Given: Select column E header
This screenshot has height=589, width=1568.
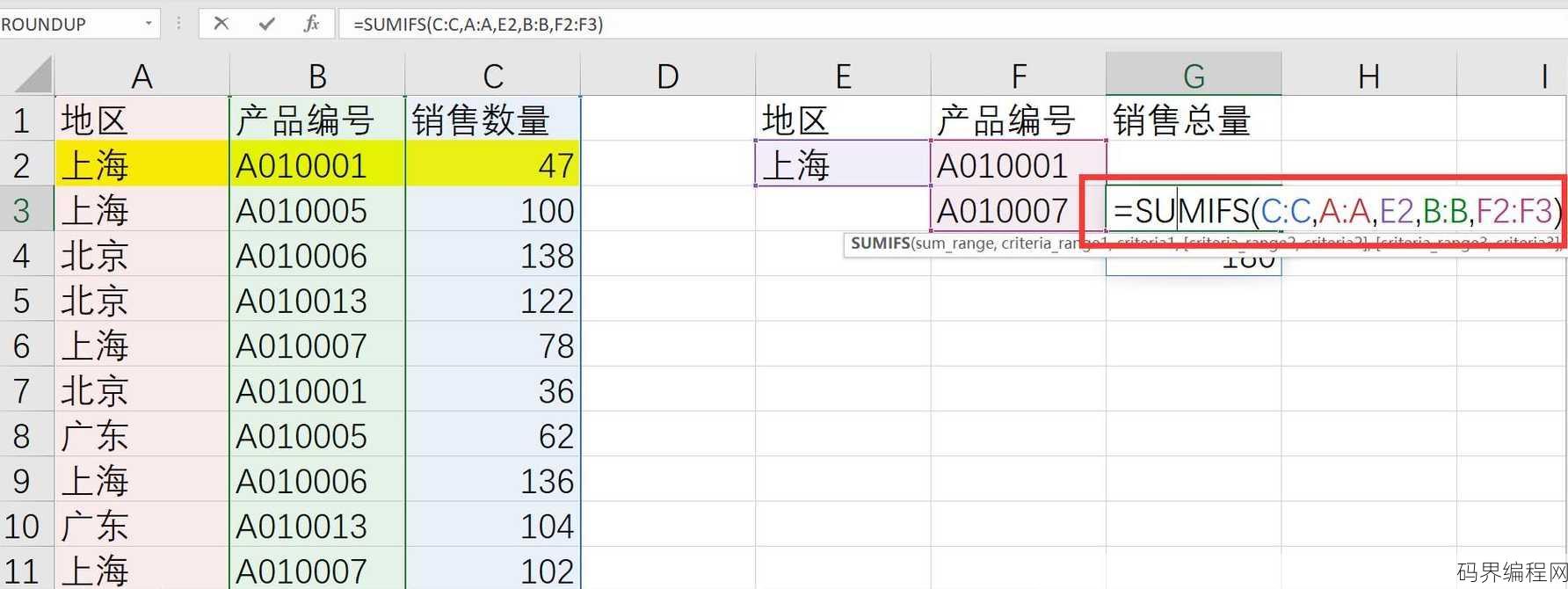Looking at the screenshot, I should [843, 76].
